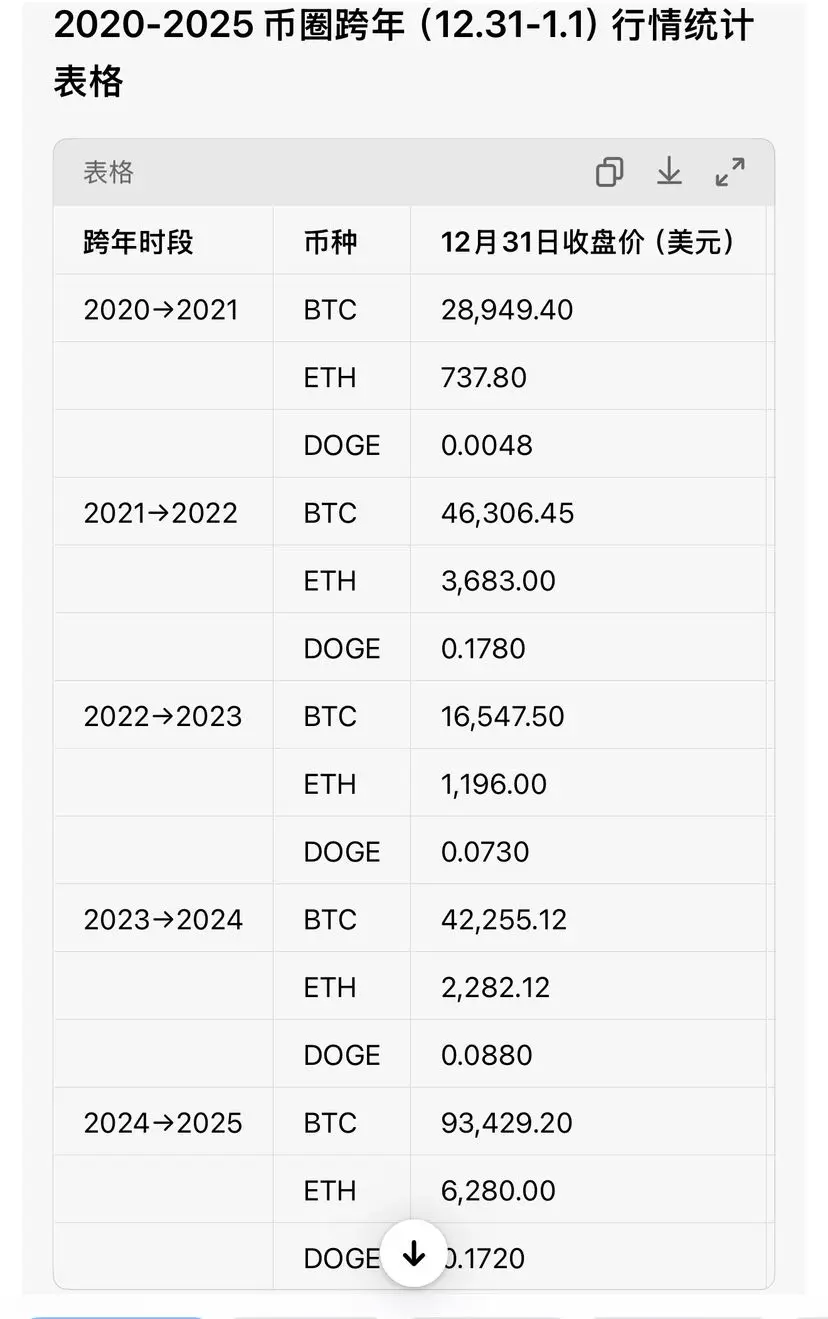Select the BTC price 93,429.20 cell

pyautogui.click(x=507, y=1123)
